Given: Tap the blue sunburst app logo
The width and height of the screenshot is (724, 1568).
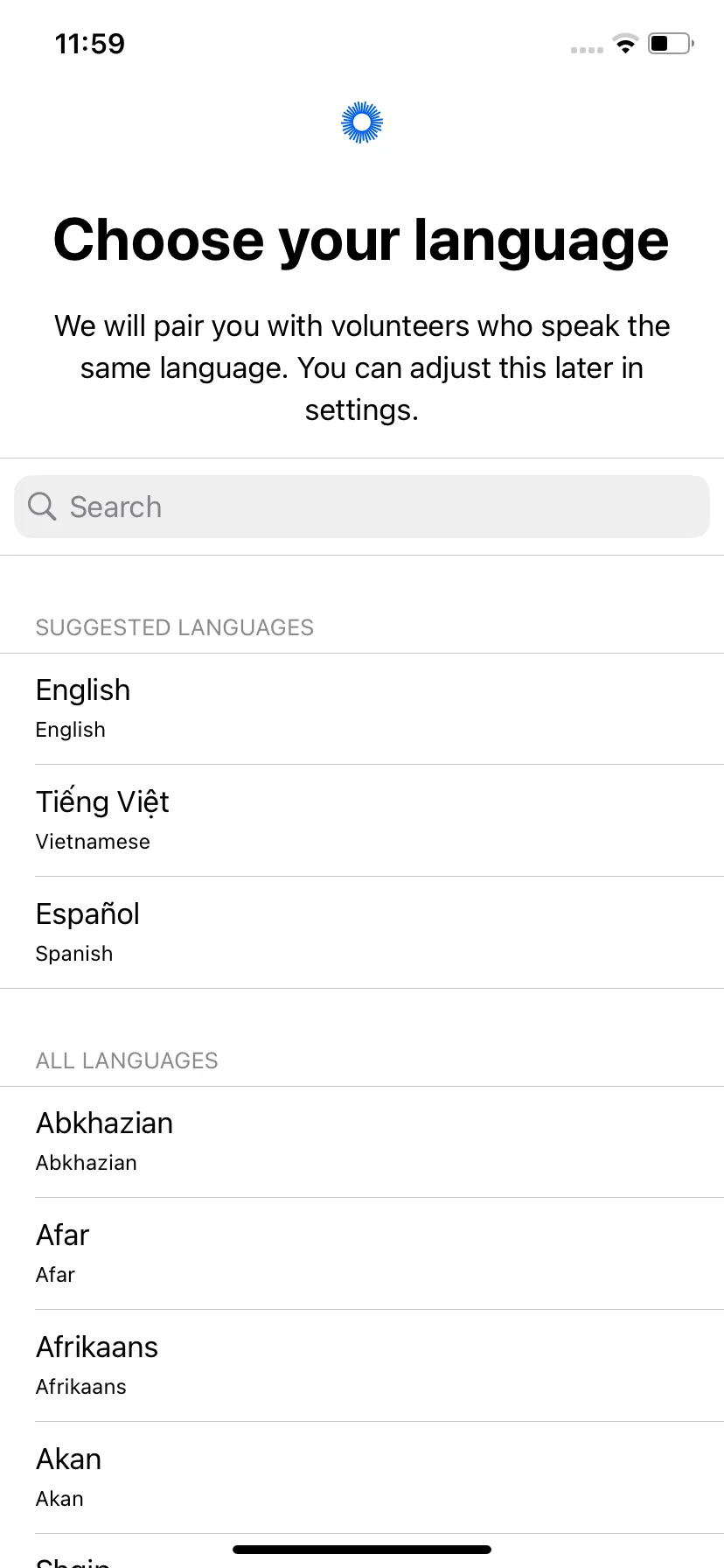Looking at the screenshot, I should click(x=362, y=122).
